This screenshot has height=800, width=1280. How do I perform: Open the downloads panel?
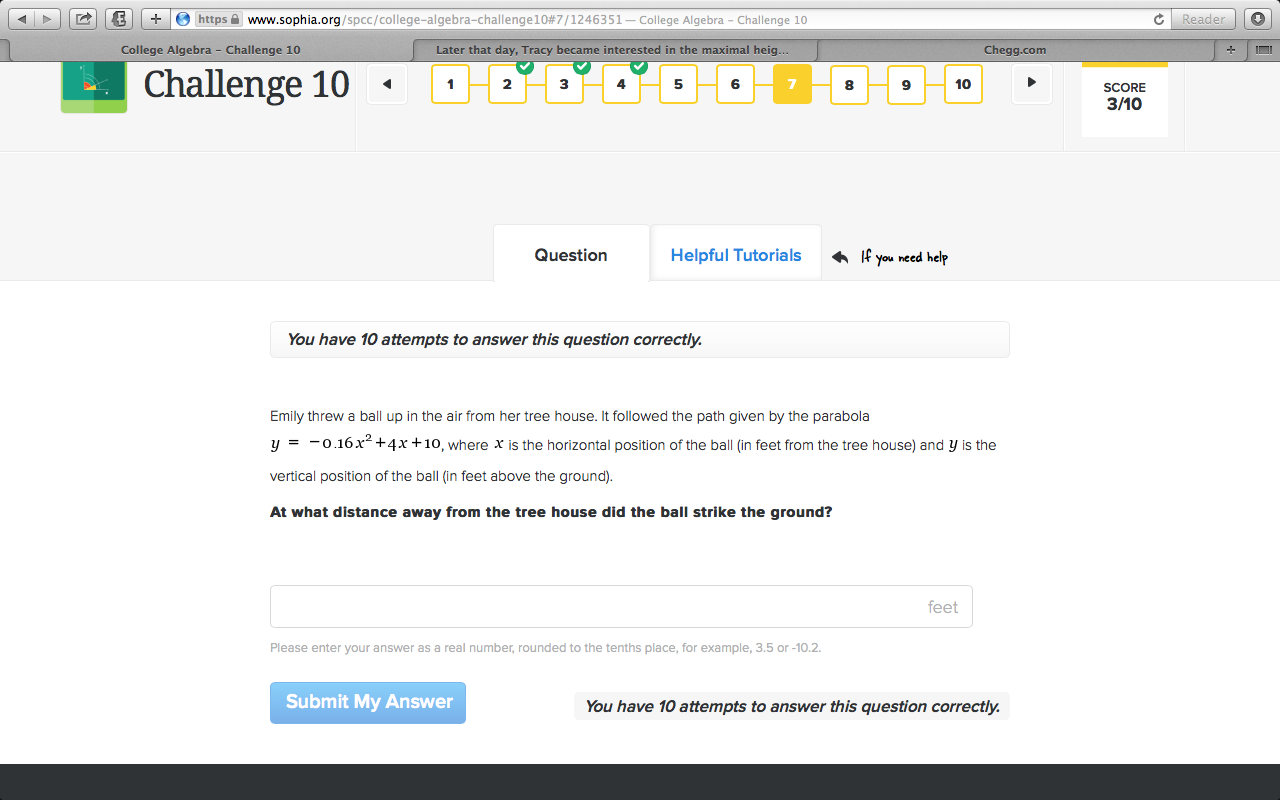pos(1258,19)
